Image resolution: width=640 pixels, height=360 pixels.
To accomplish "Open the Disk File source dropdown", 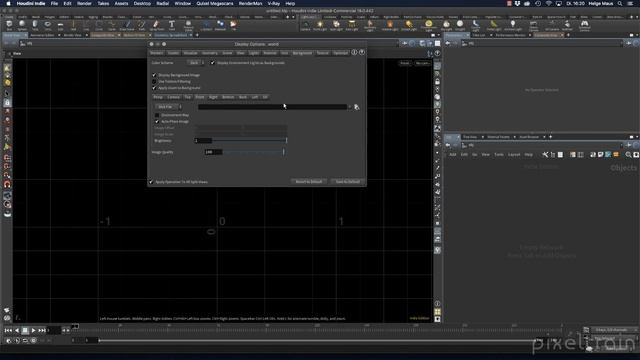I will pyautogui.click(x=169, y=107).
